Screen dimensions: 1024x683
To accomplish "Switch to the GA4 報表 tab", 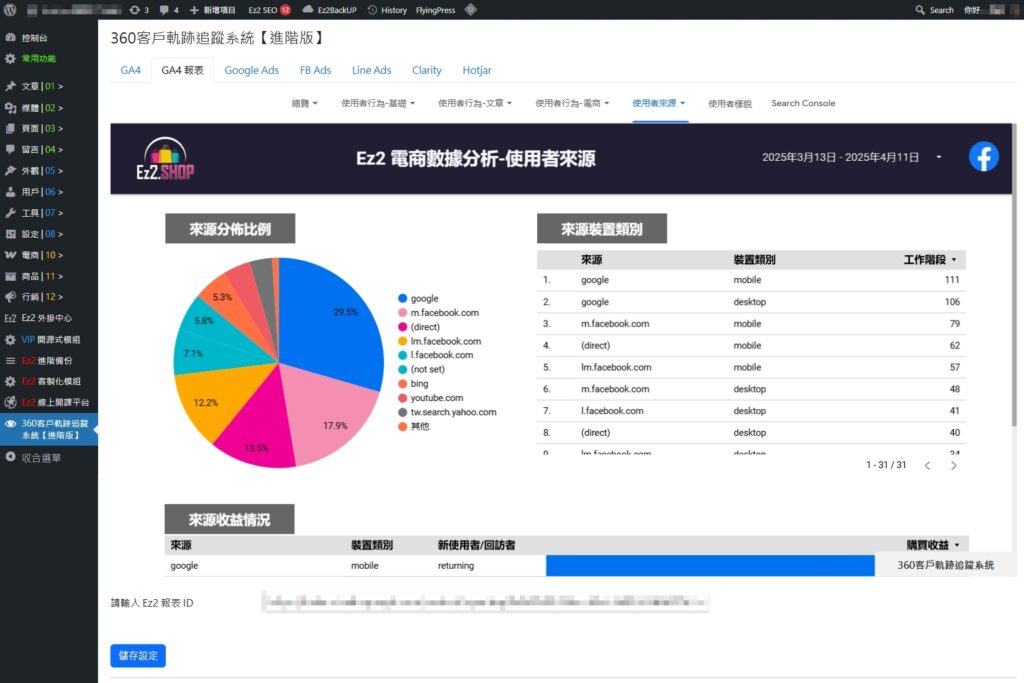I will click(x=182, y=70).
